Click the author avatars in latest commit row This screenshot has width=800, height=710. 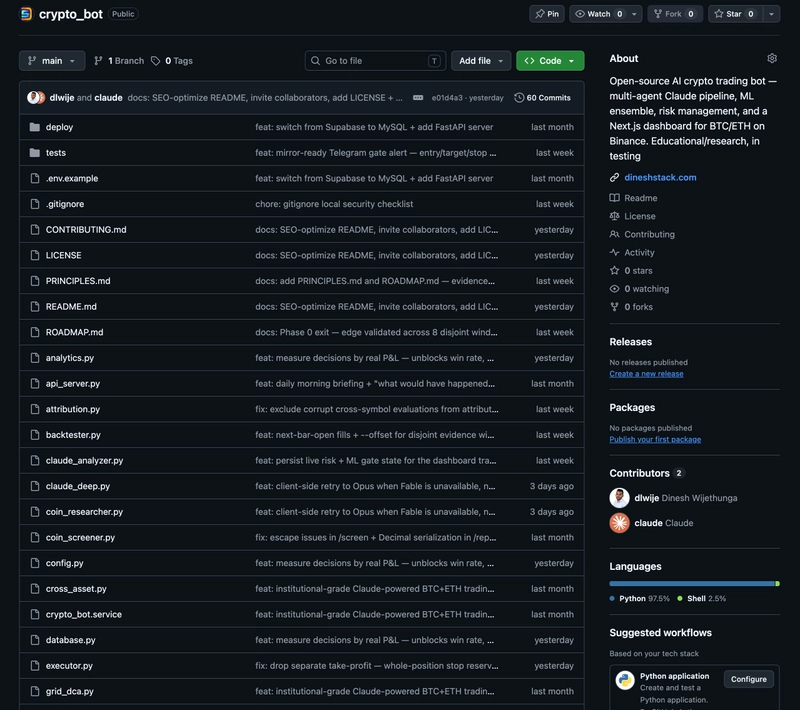(x=36, y=97)
